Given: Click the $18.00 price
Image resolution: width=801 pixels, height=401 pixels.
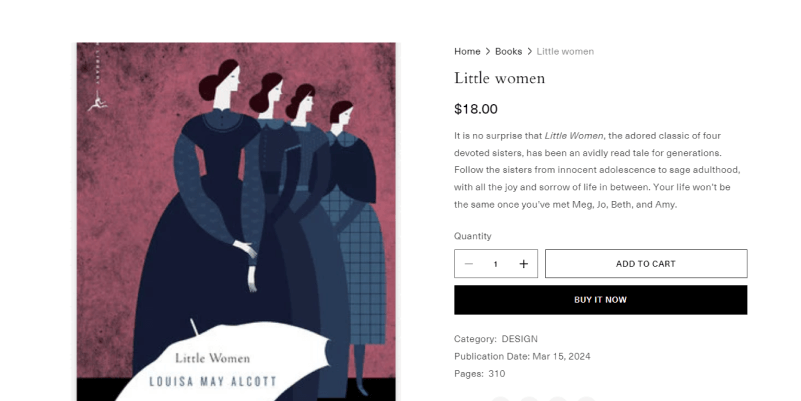Looking at the screenshot, I should point(475,109).
